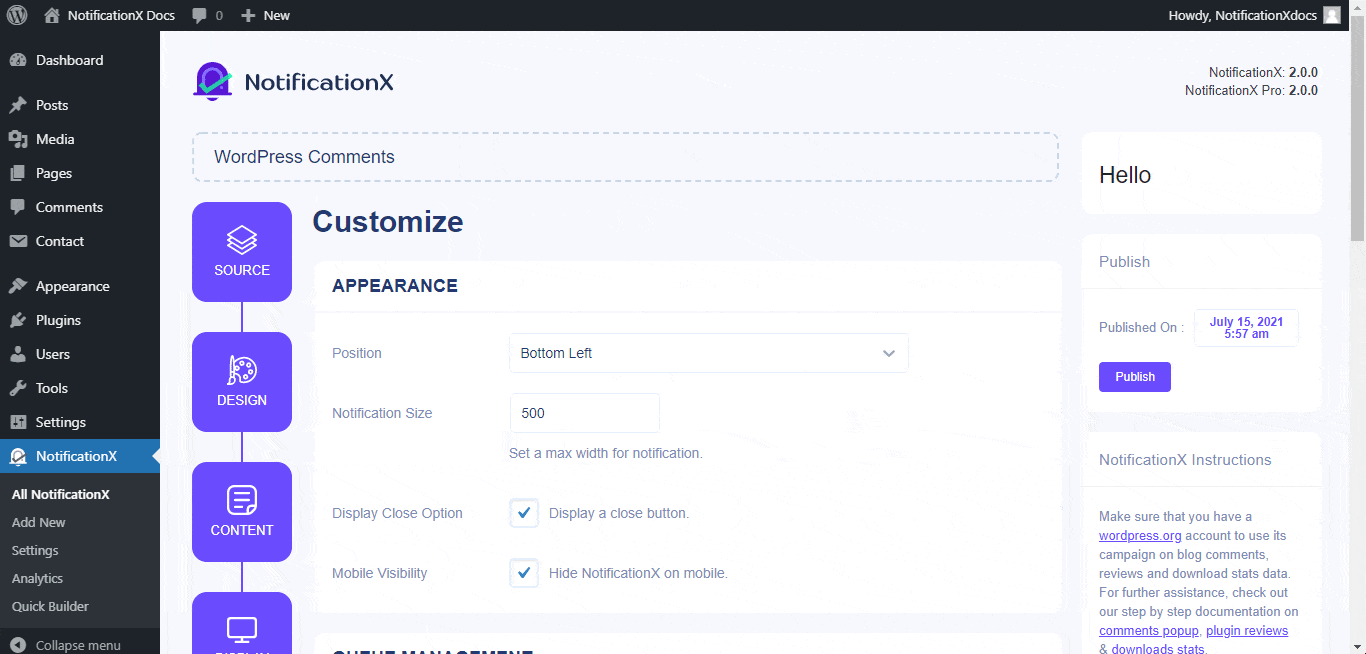The image size is (1366, 654).
Task: Click the Plugins plug icon in sidebar
Action: pos(18,320)
